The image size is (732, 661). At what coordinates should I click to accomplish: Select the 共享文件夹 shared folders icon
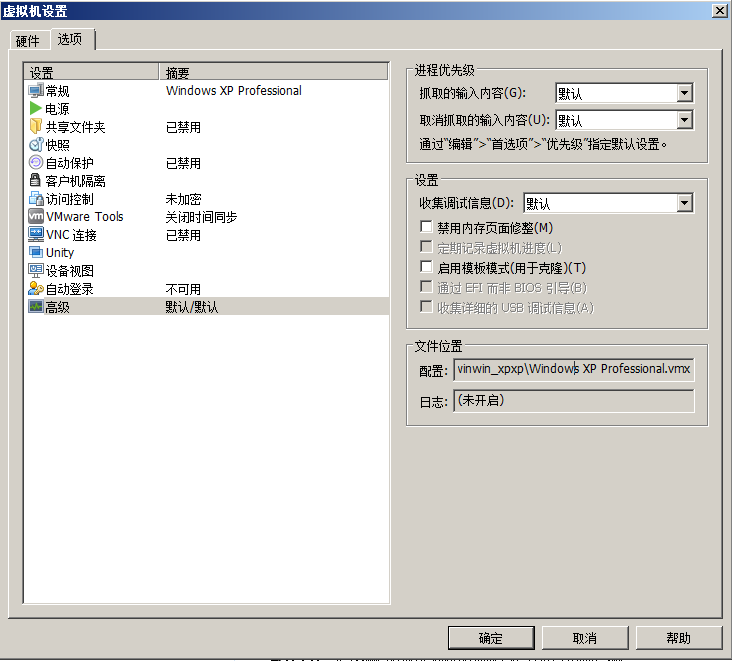tap(35, 127)
